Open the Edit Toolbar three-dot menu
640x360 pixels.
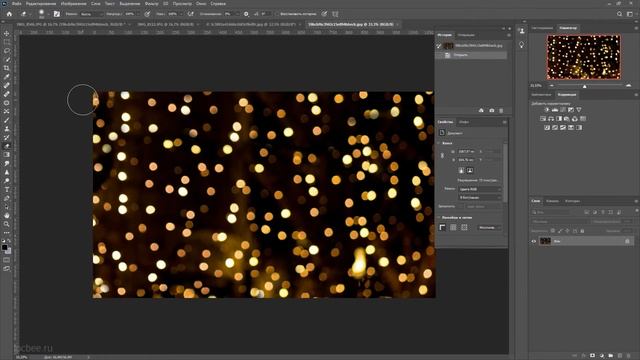click(x=7, y=233)
